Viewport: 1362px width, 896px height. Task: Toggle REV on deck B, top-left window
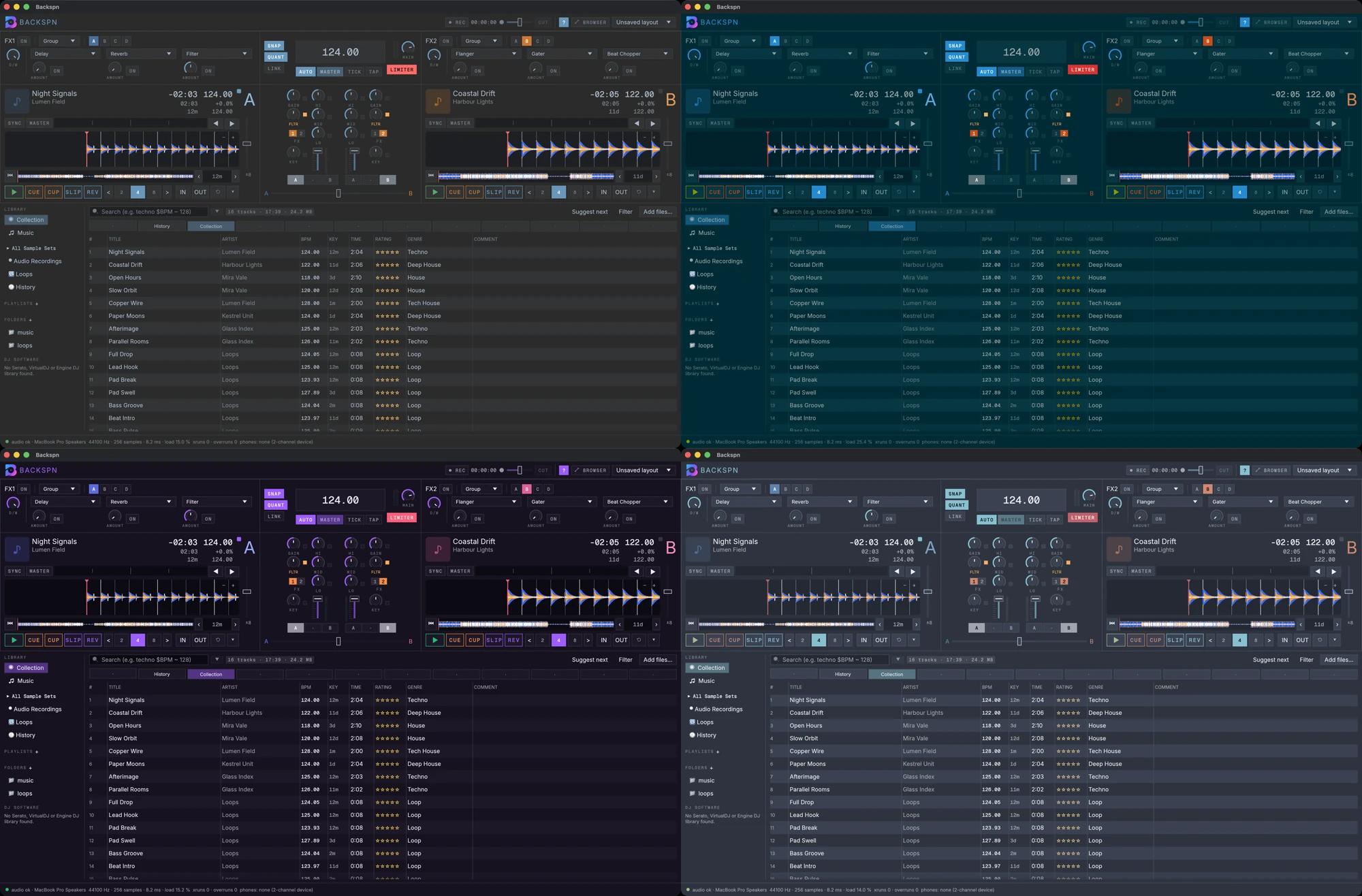tap(513, 192)
